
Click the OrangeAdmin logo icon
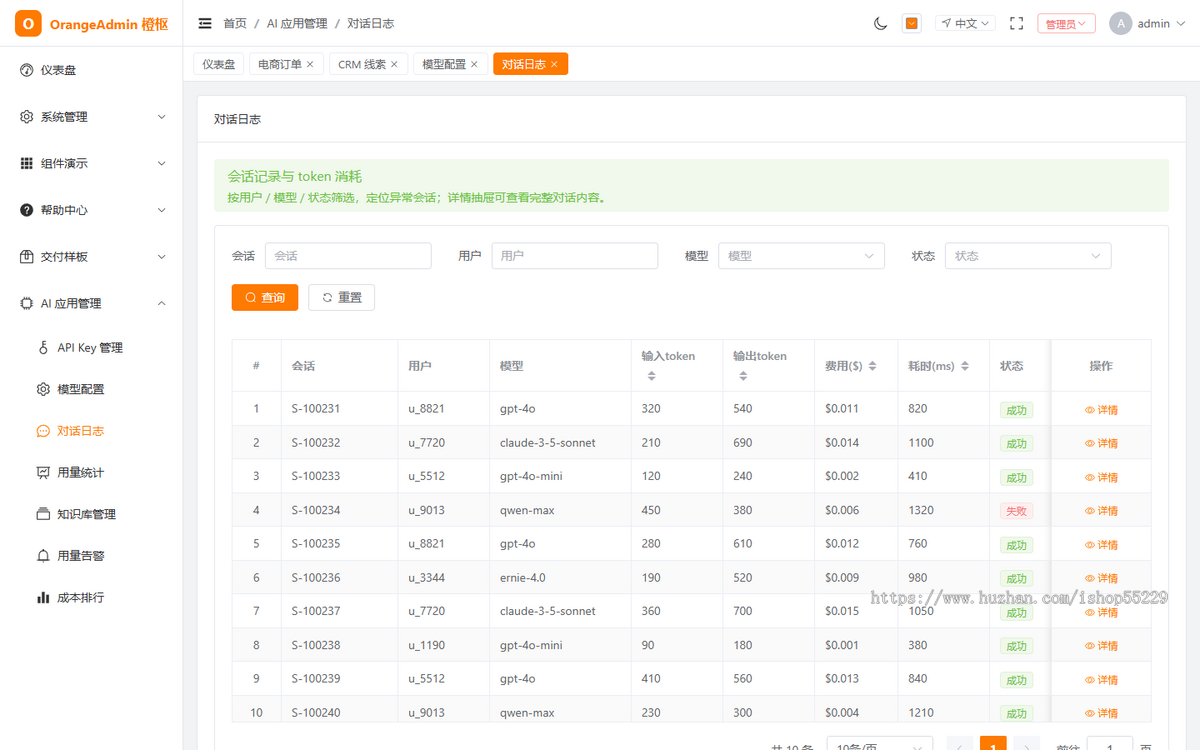[28, 23]
